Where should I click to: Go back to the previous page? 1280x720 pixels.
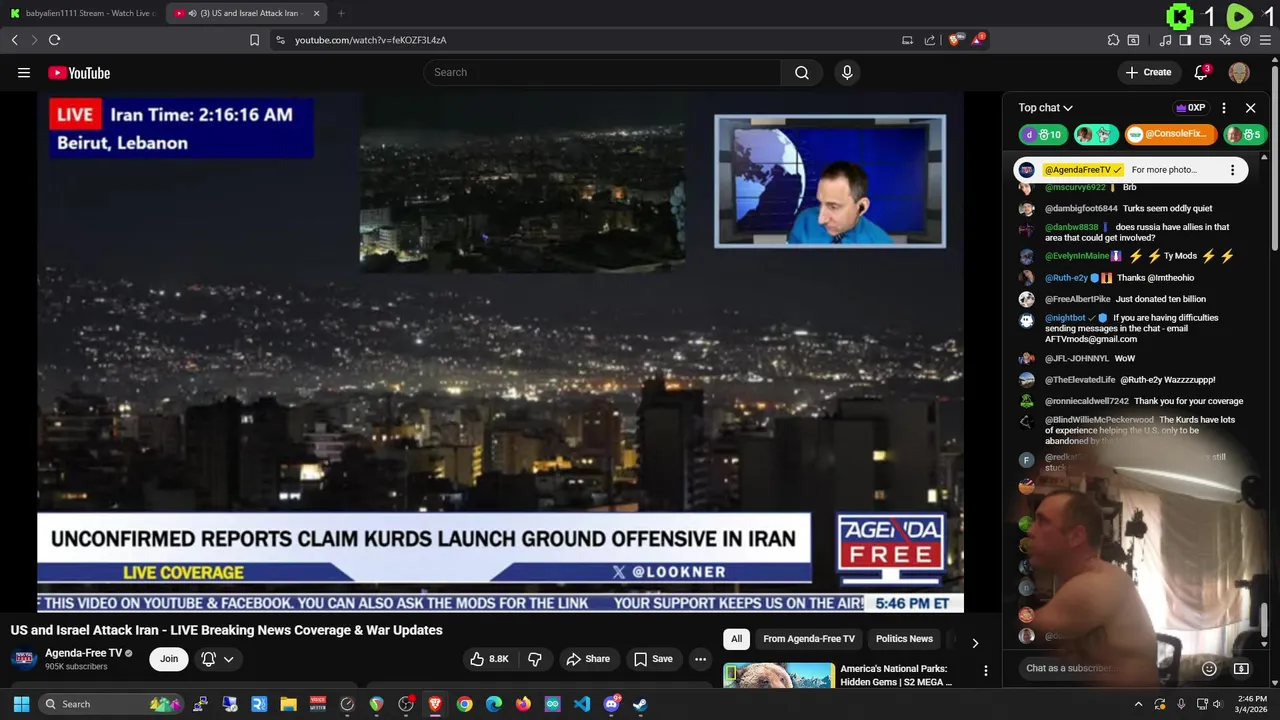tap(14, 40)
